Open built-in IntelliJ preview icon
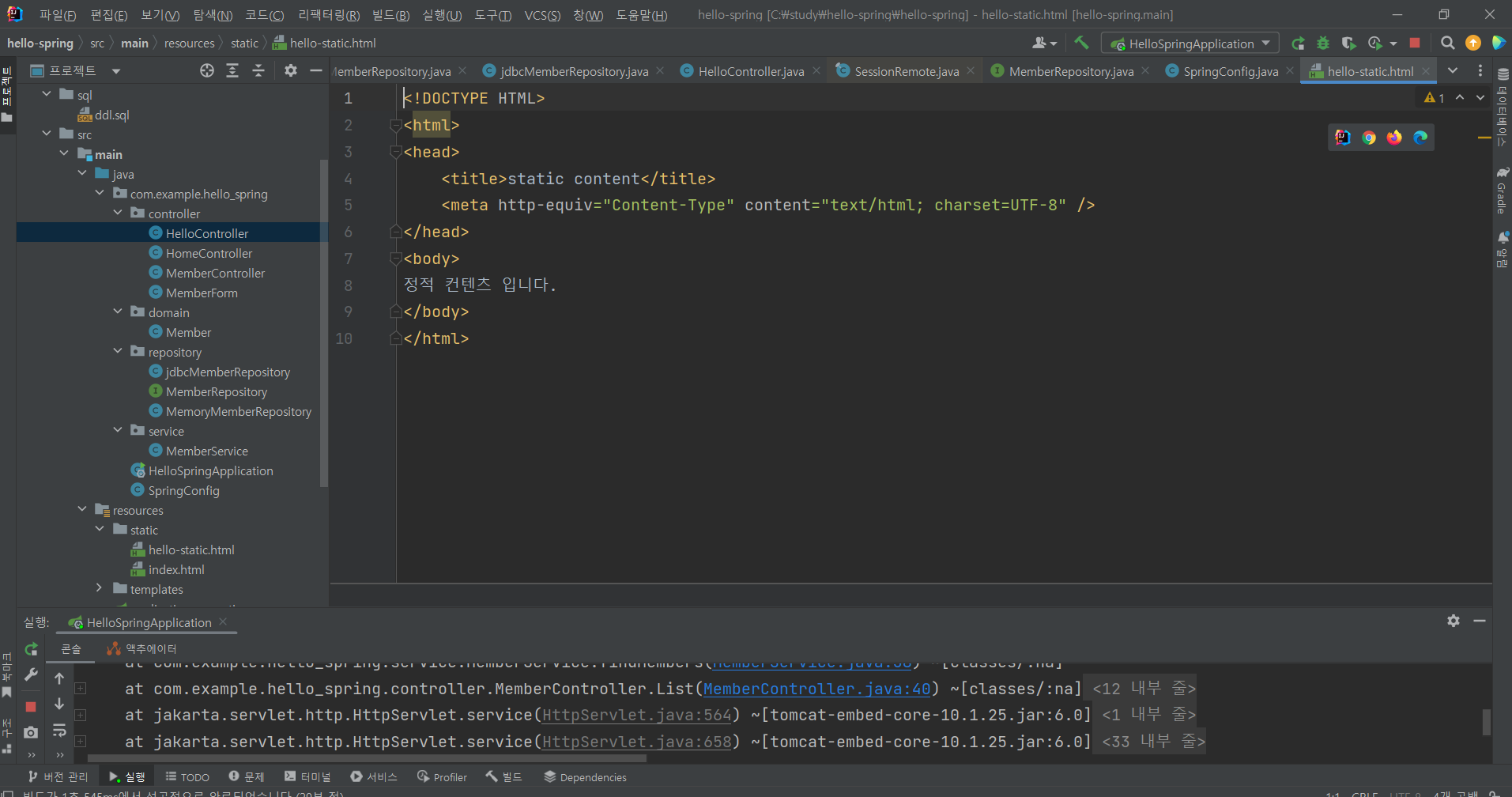This screenshot has width=1512, height=797. pyautogui.click(x=1343, y=138)
